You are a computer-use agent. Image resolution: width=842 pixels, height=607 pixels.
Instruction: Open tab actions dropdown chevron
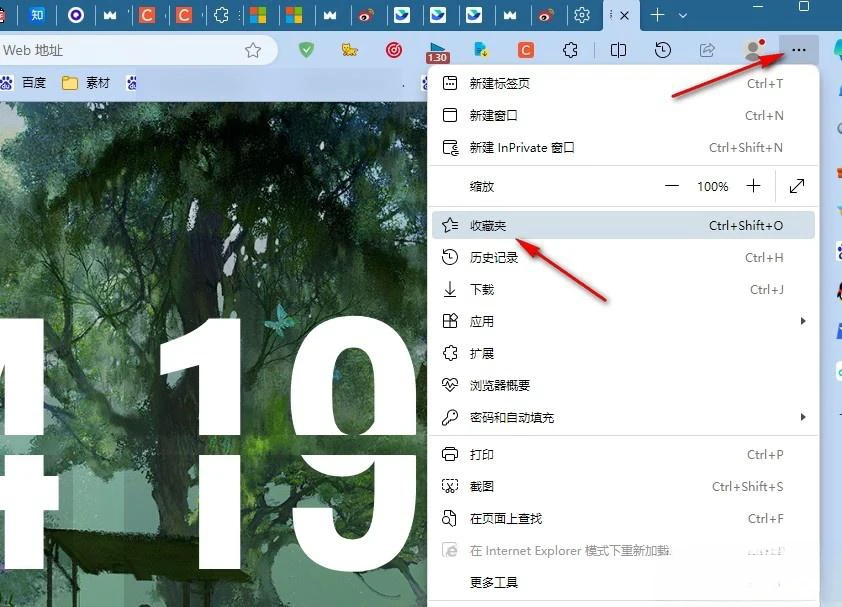(x=683, y=16)
